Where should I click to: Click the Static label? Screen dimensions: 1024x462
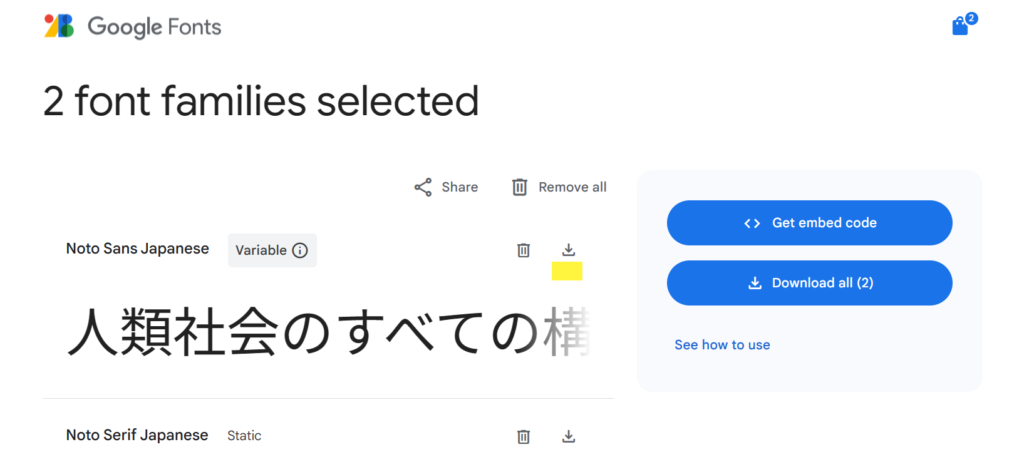click(244, 436)
